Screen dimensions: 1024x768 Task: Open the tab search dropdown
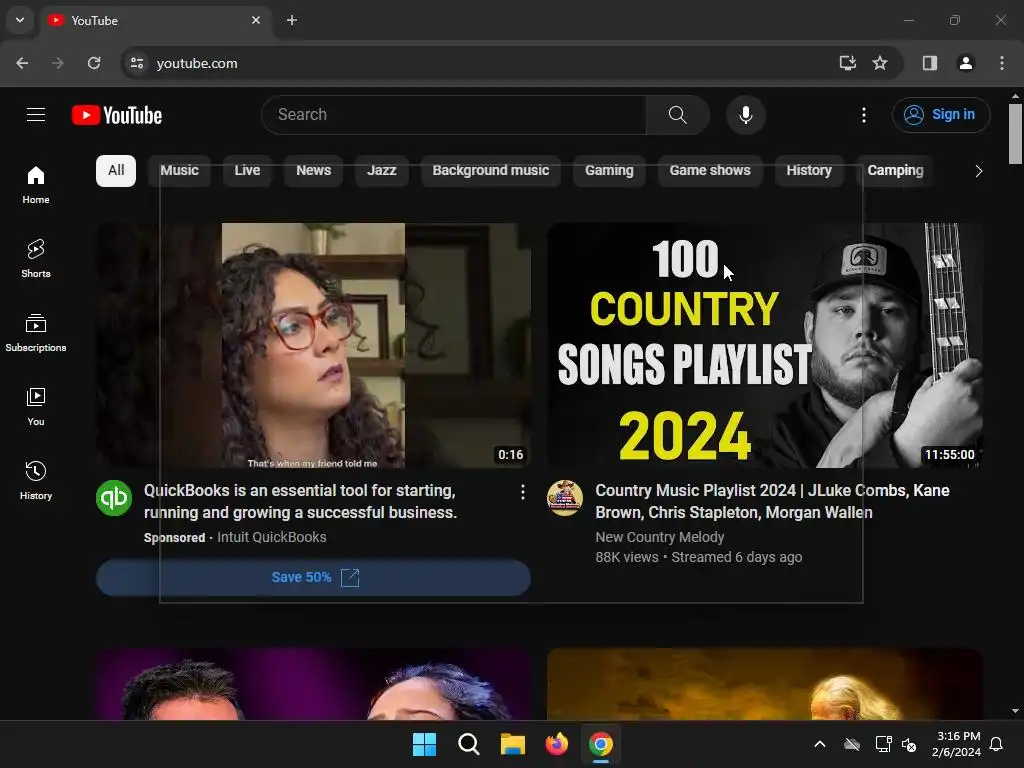pos(20,20)
